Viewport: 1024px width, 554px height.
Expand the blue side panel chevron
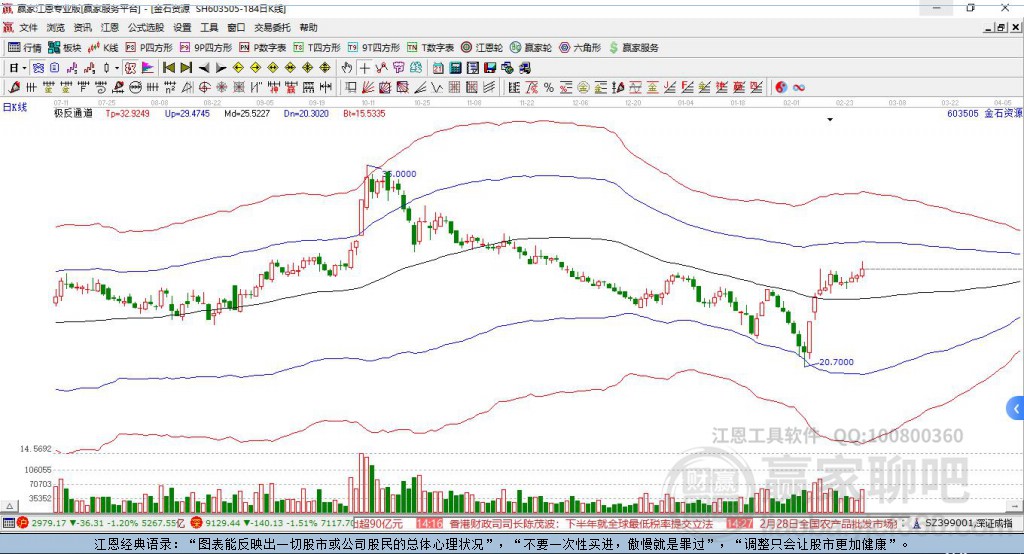(x=1016, y=410)
